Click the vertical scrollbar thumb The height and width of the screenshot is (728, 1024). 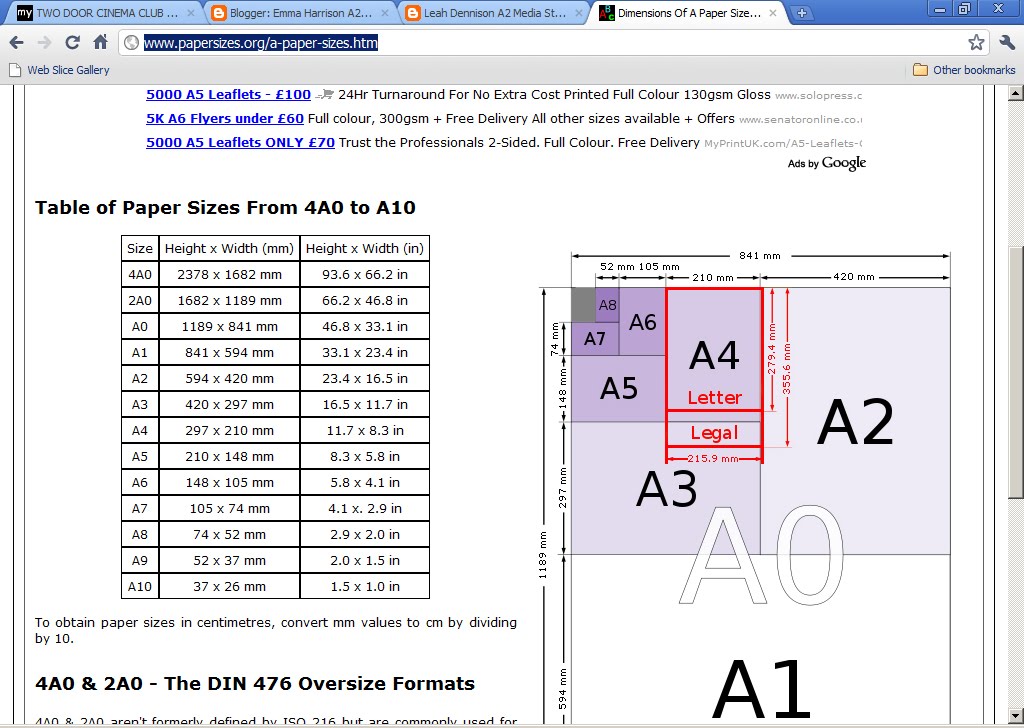click(x=1016, y=373)
